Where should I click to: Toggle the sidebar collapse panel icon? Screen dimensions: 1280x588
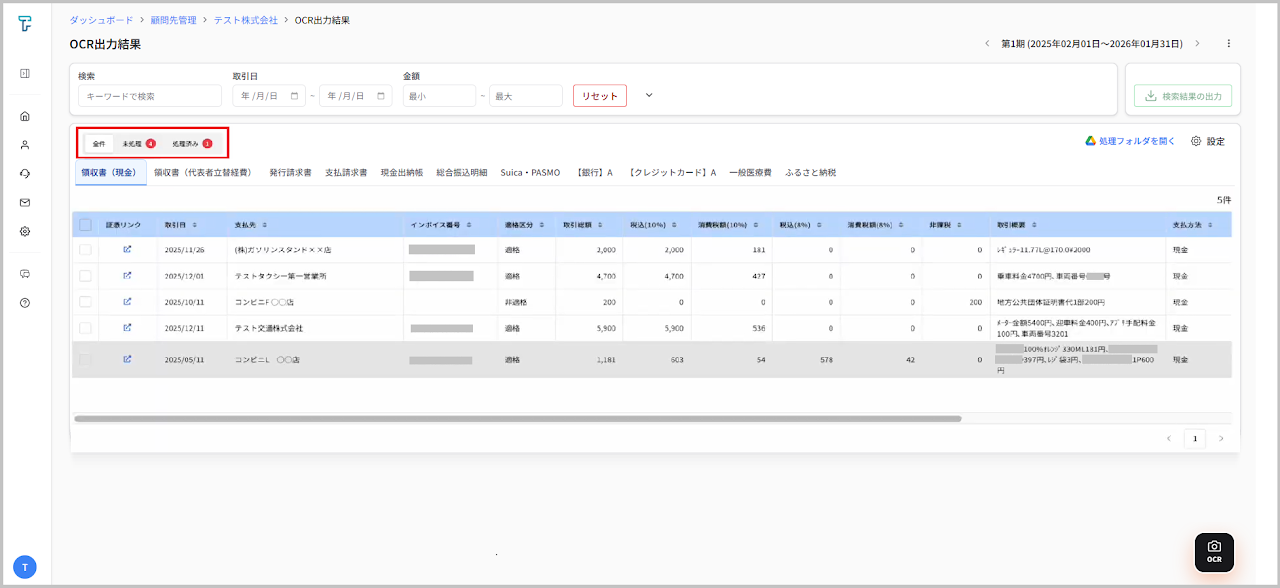(25, 73)
